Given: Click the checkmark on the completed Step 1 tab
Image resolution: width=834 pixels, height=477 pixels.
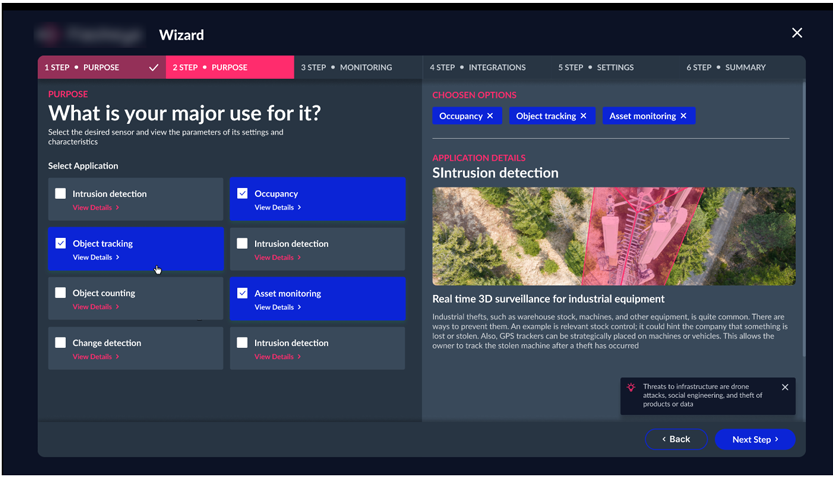Looking at the screenshot, I should [153, 68].
